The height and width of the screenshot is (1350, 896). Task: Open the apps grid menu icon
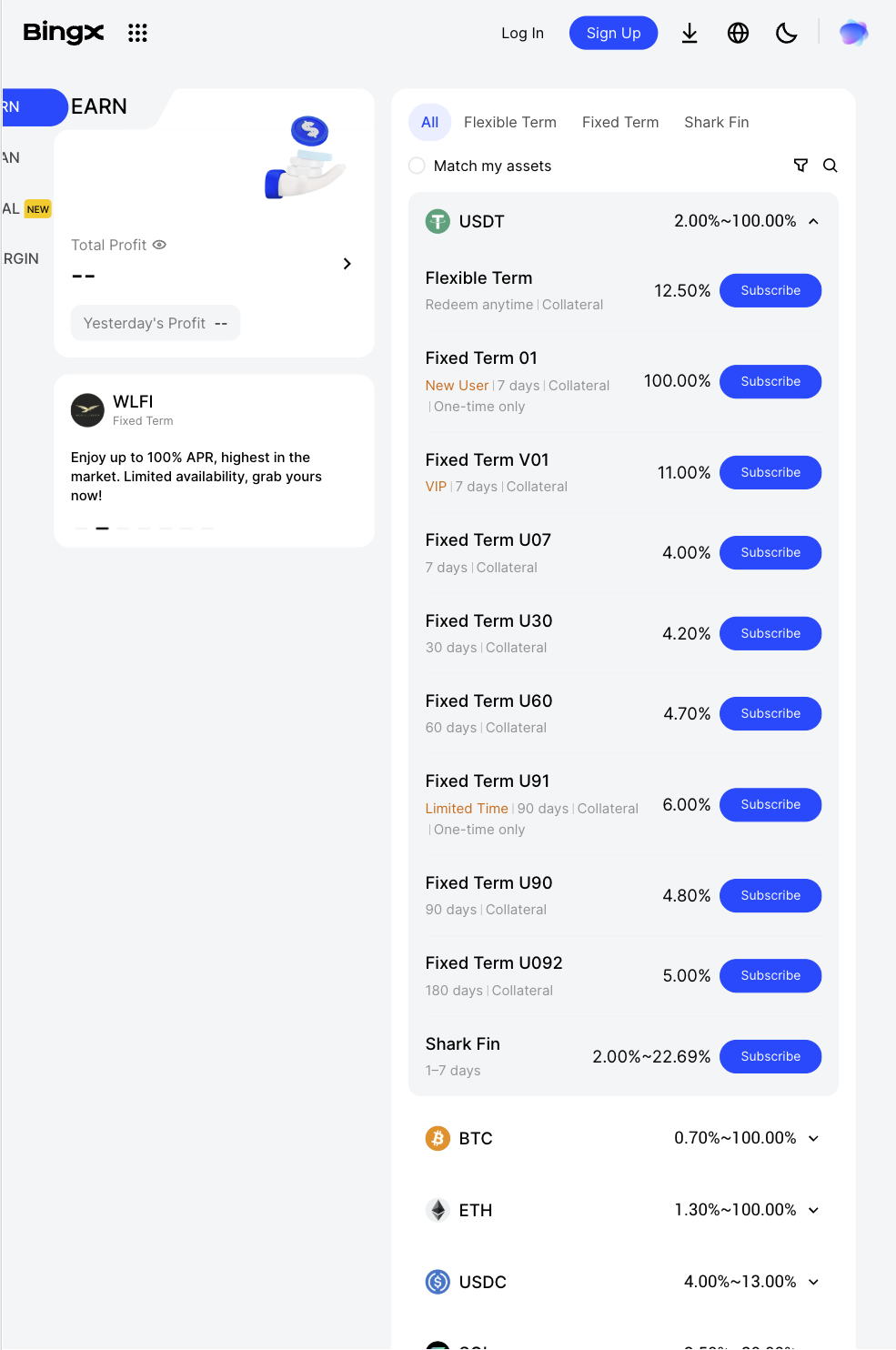pos(137,34)
